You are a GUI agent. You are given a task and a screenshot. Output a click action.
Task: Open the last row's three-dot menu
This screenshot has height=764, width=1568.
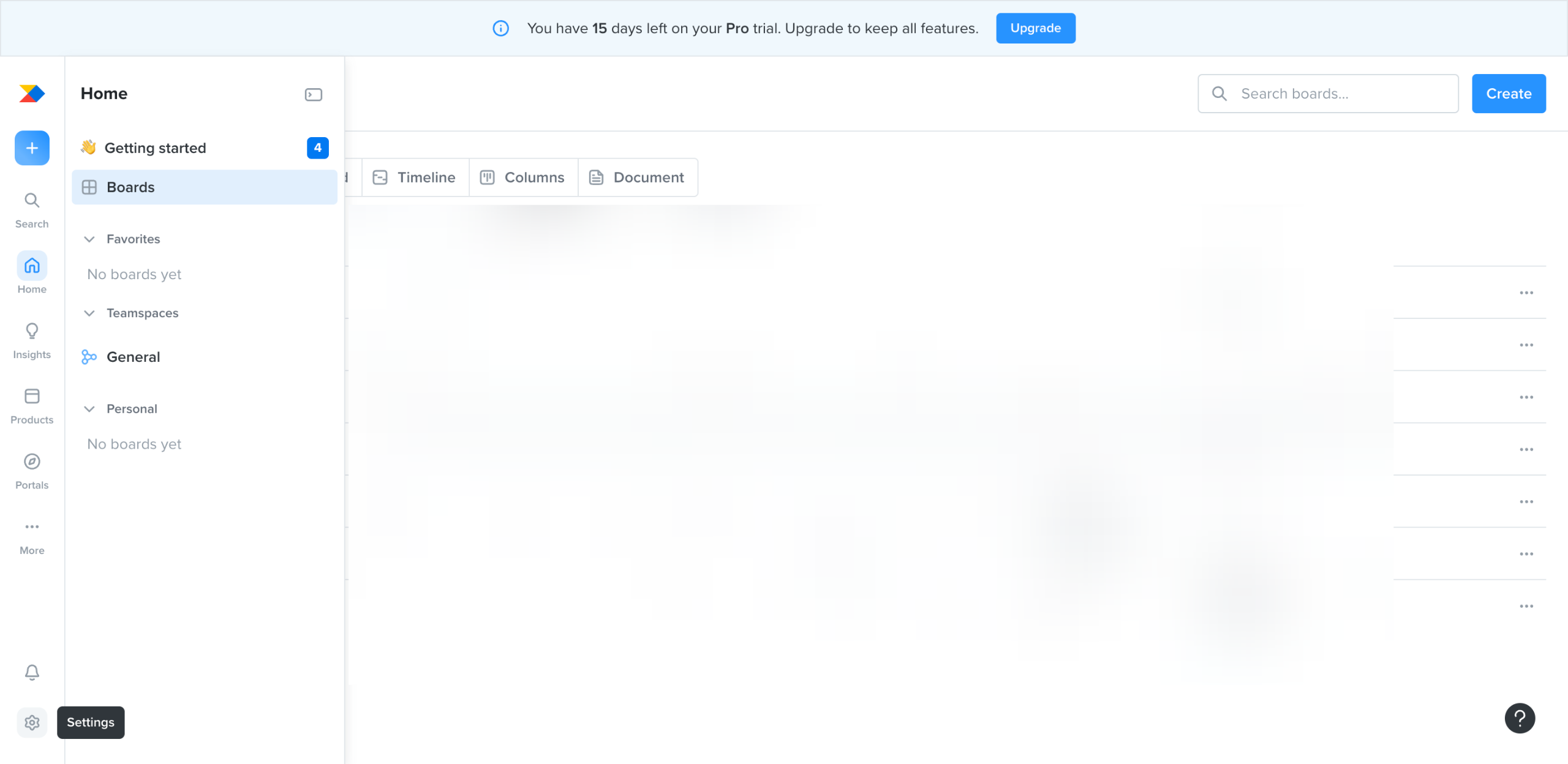[1526, 606]
